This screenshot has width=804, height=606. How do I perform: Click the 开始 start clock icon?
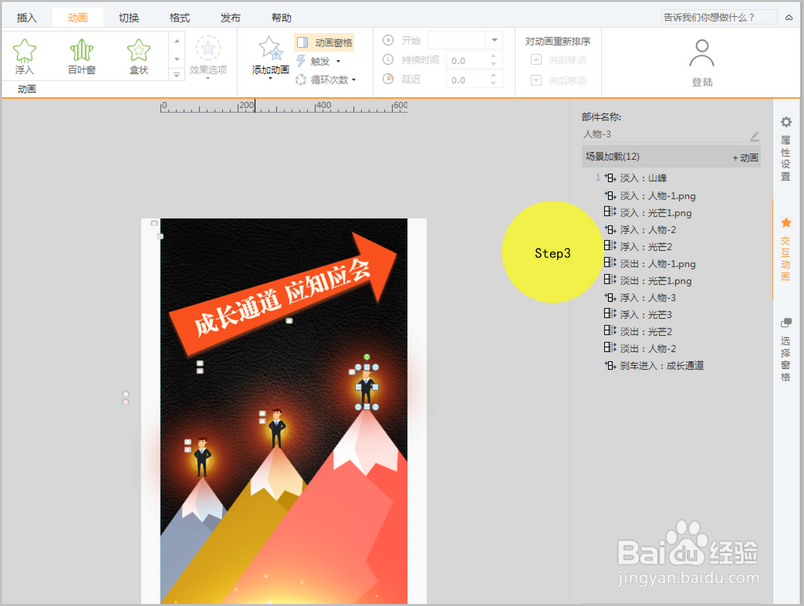388,40
